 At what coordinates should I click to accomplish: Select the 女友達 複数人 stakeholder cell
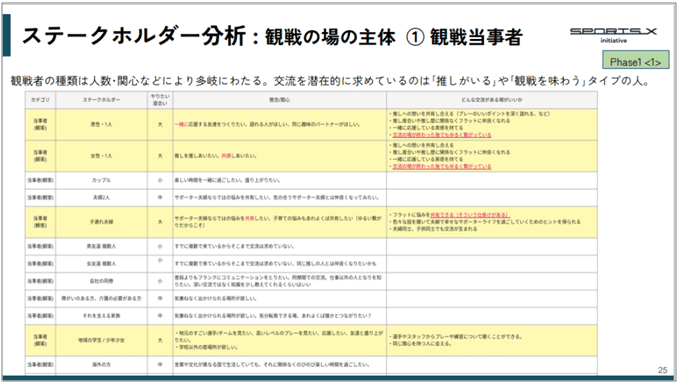pos(101,264)
